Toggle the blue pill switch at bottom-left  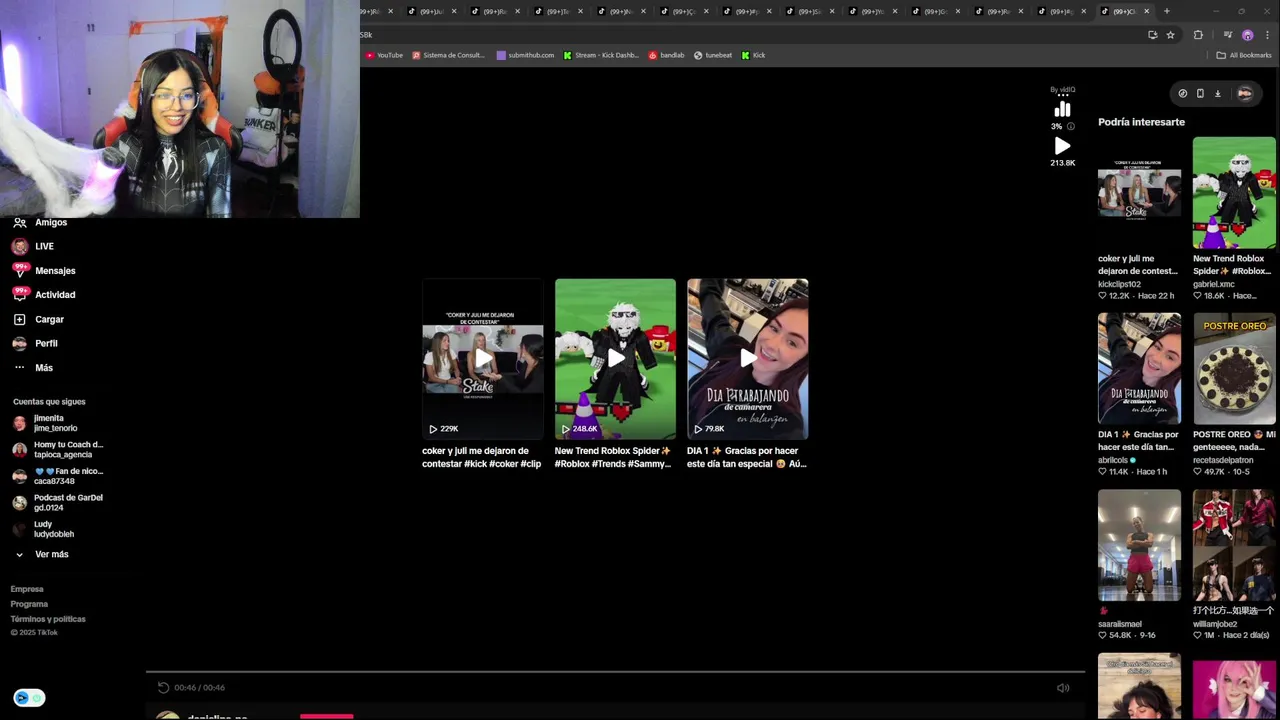click(x=29, y=698)
